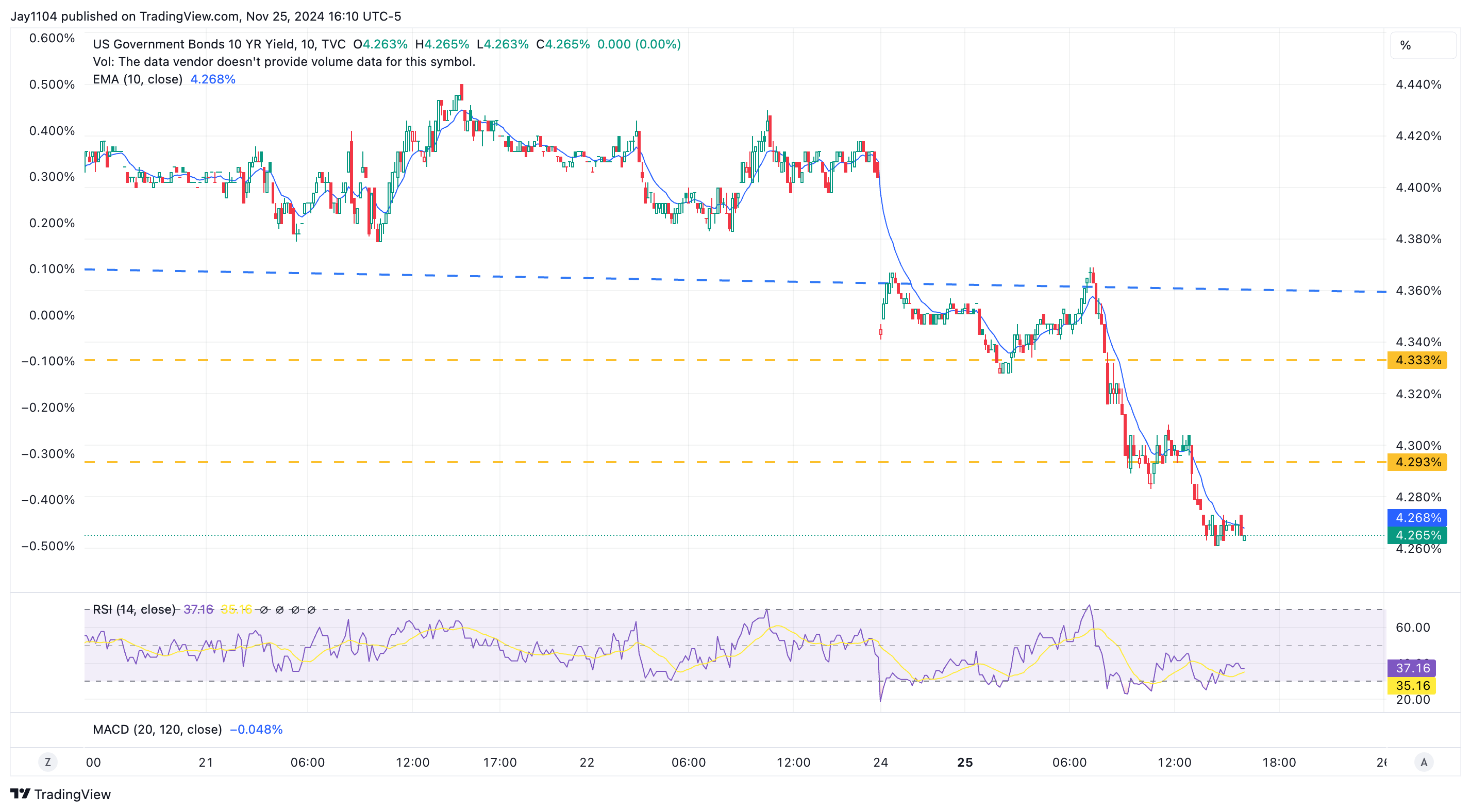The height and width of the screenshot is (812, 1471).
Task: Click the 18:00 time axis label
Action: 1279,763
